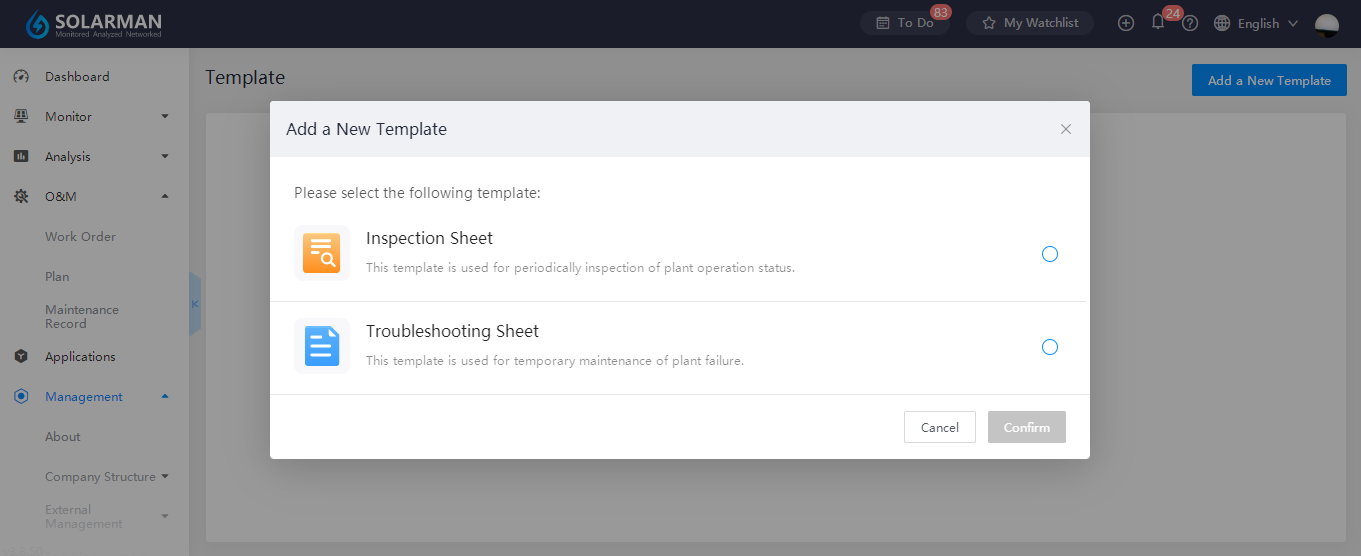Open the notification bell icon
The height and width of the screenshot is (556, 1361).
click(1158, 22)
